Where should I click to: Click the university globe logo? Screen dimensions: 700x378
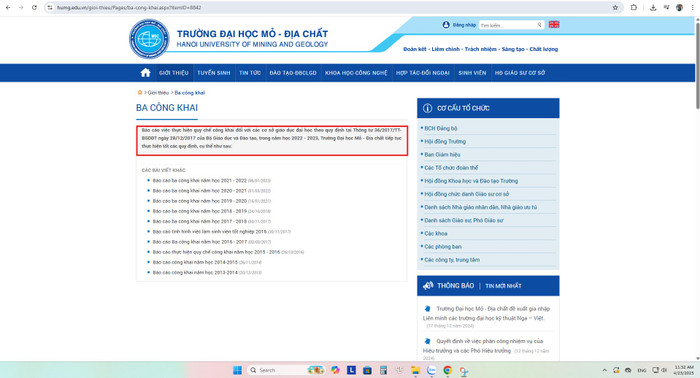click(x=149, y=39)
